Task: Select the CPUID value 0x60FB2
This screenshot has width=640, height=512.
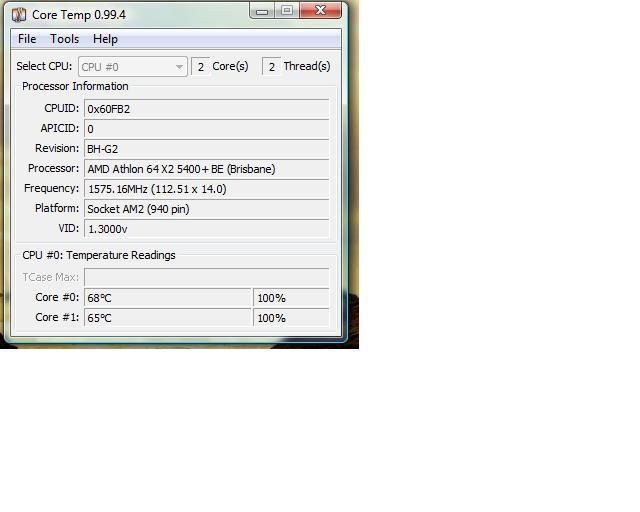Action: click(x=207, y=109)
